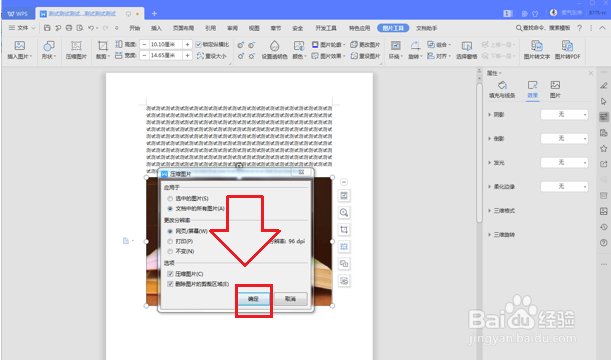Open the 图片轮廓 (Picture Outline) dropdown
Image resolution: width=611 pixels, height=360 pixels.
[328, 45]
